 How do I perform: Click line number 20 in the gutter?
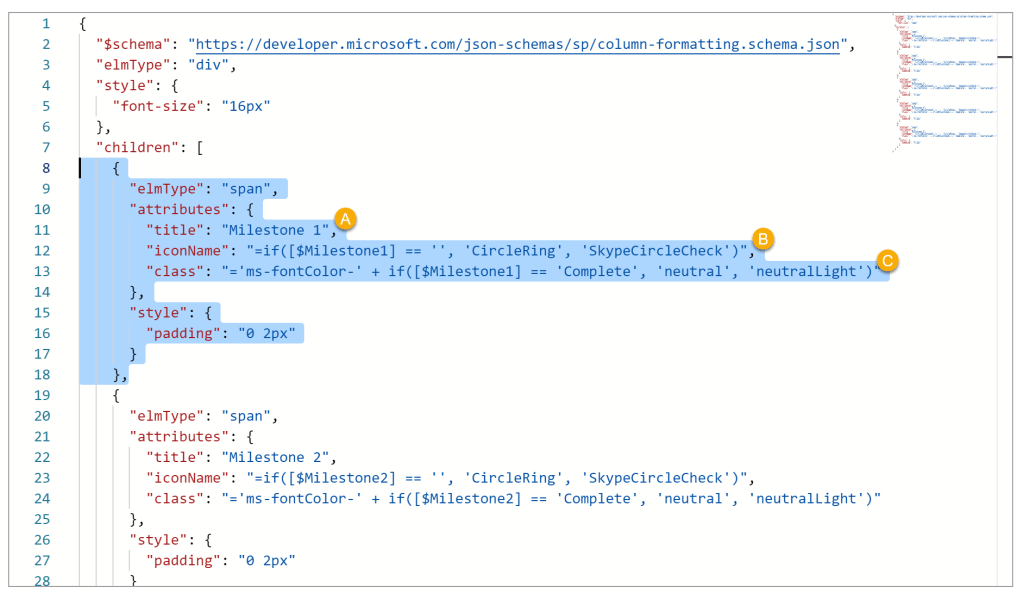[42, 415]
